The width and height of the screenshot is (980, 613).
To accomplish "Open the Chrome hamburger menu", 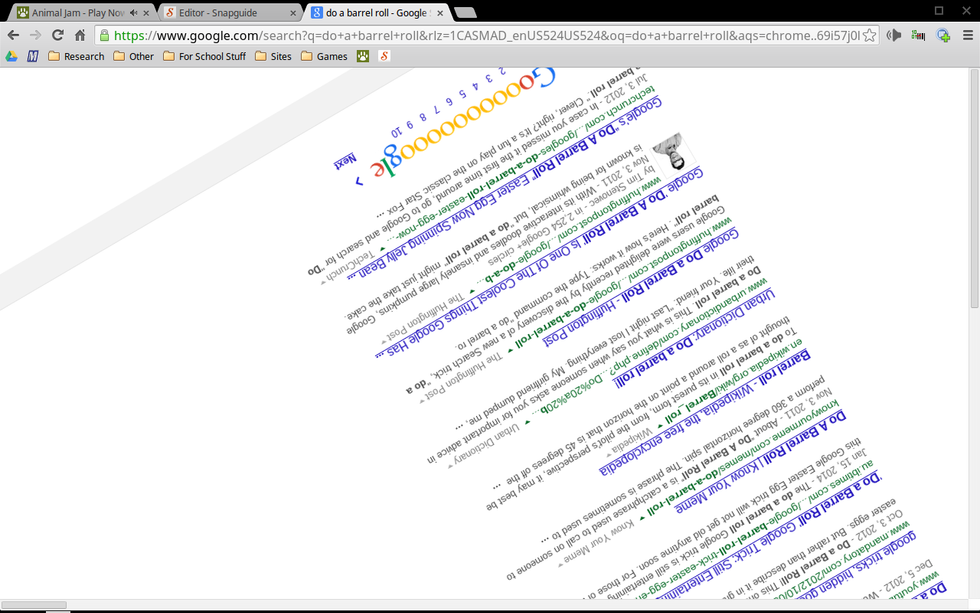I will pos(967,35).
